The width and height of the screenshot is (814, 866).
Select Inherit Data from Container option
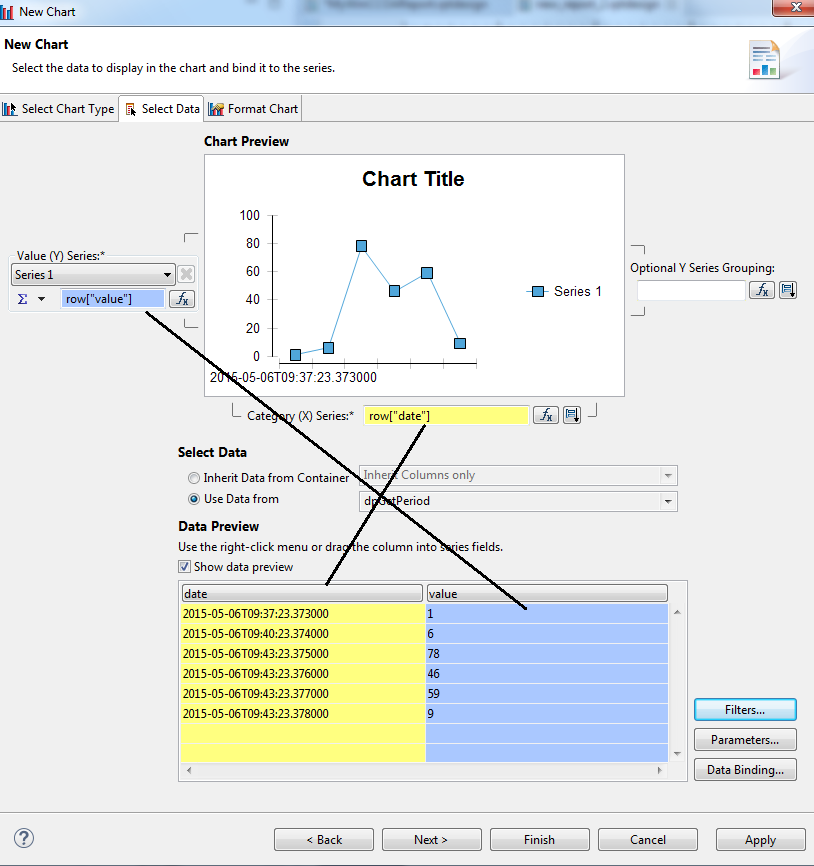(194, 478)
